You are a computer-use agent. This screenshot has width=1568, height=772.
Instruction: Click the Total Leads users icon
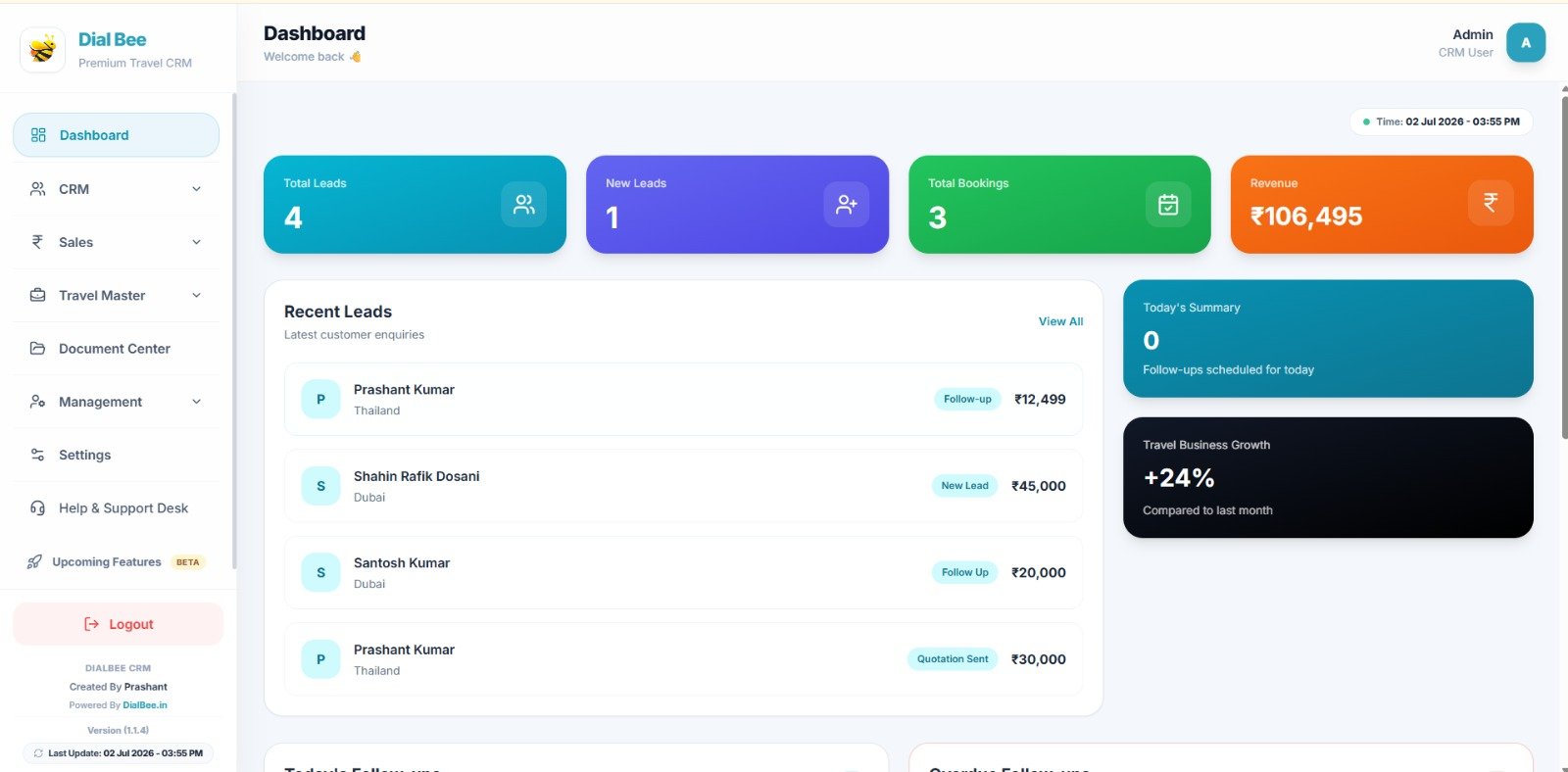[524, 204]
